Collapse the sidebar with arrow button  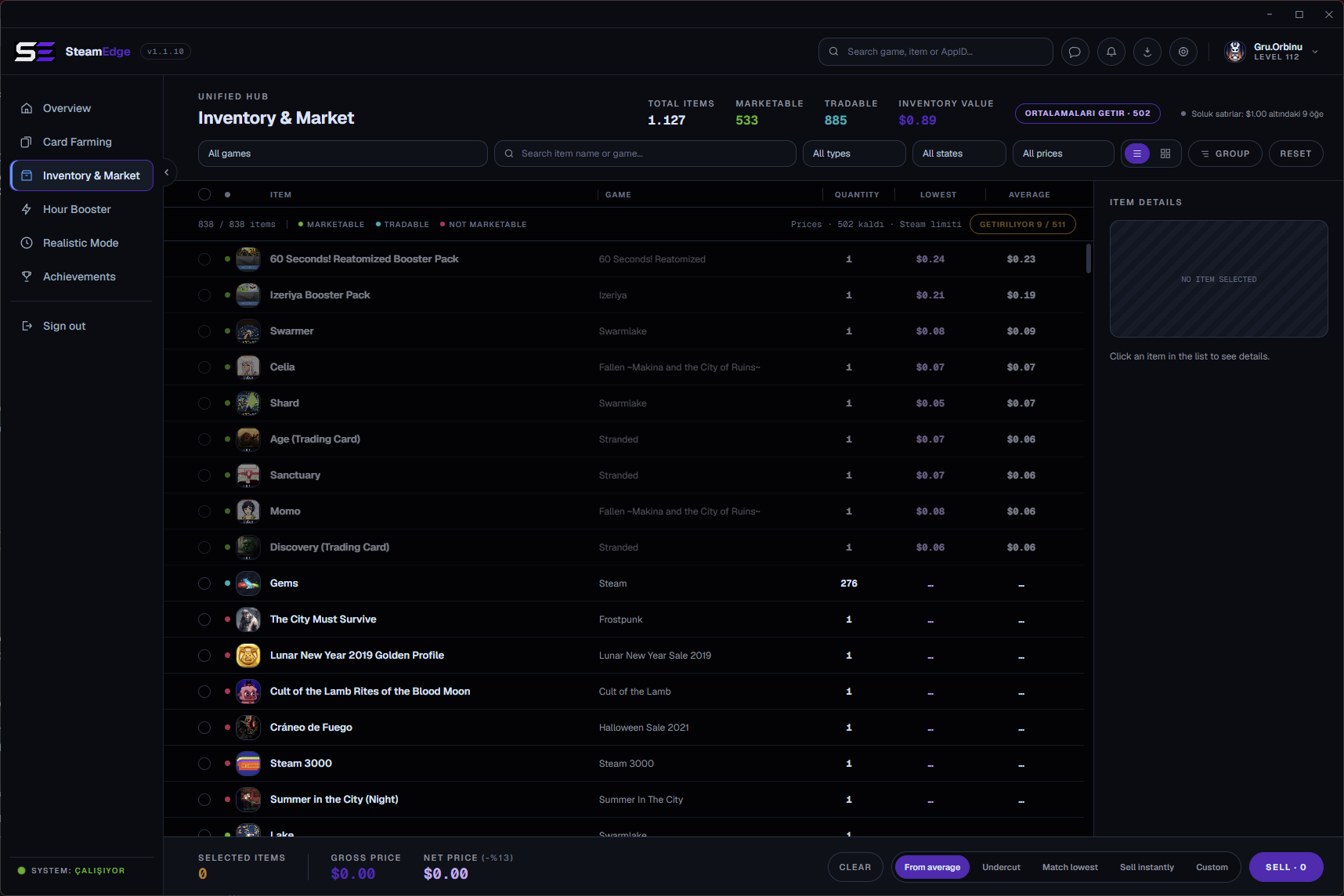pos(166,172)
